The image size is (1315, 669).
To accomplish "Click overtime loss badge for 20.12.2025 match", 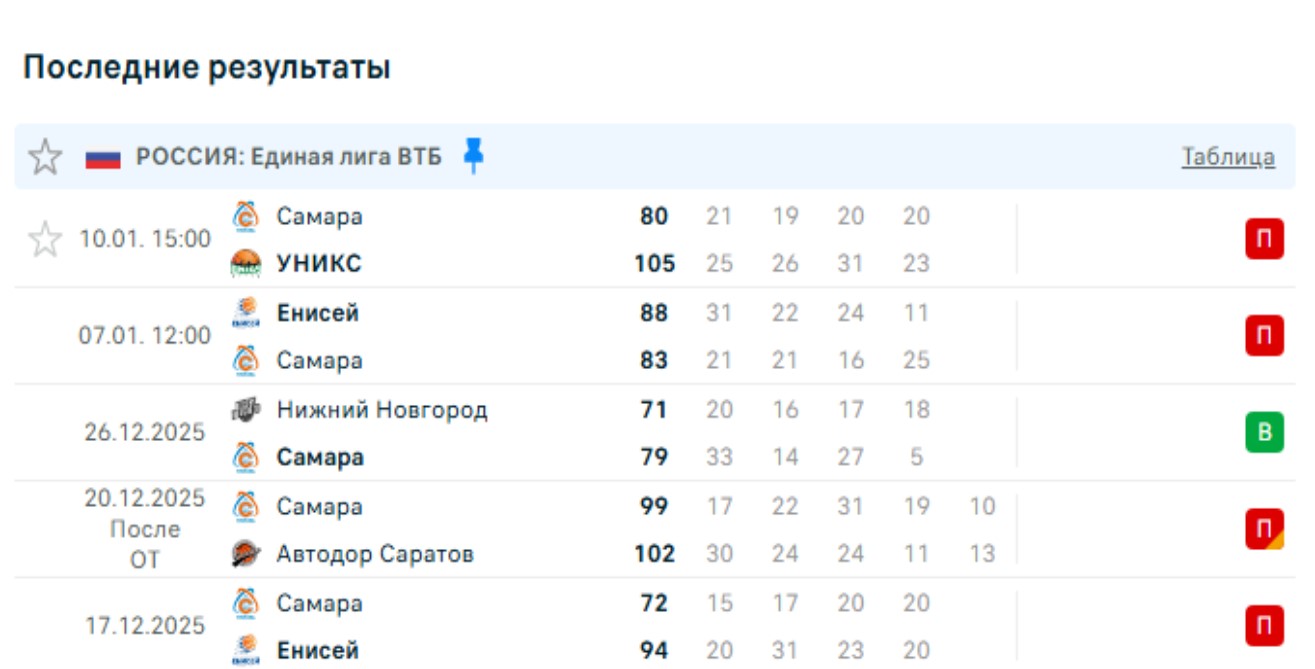I will (1264, 529).
